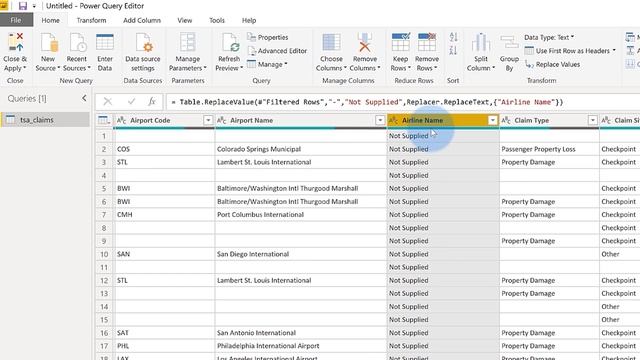Sort ascending using the A-Z icon
Screen dimensions: 640x360
click(453, 37)
